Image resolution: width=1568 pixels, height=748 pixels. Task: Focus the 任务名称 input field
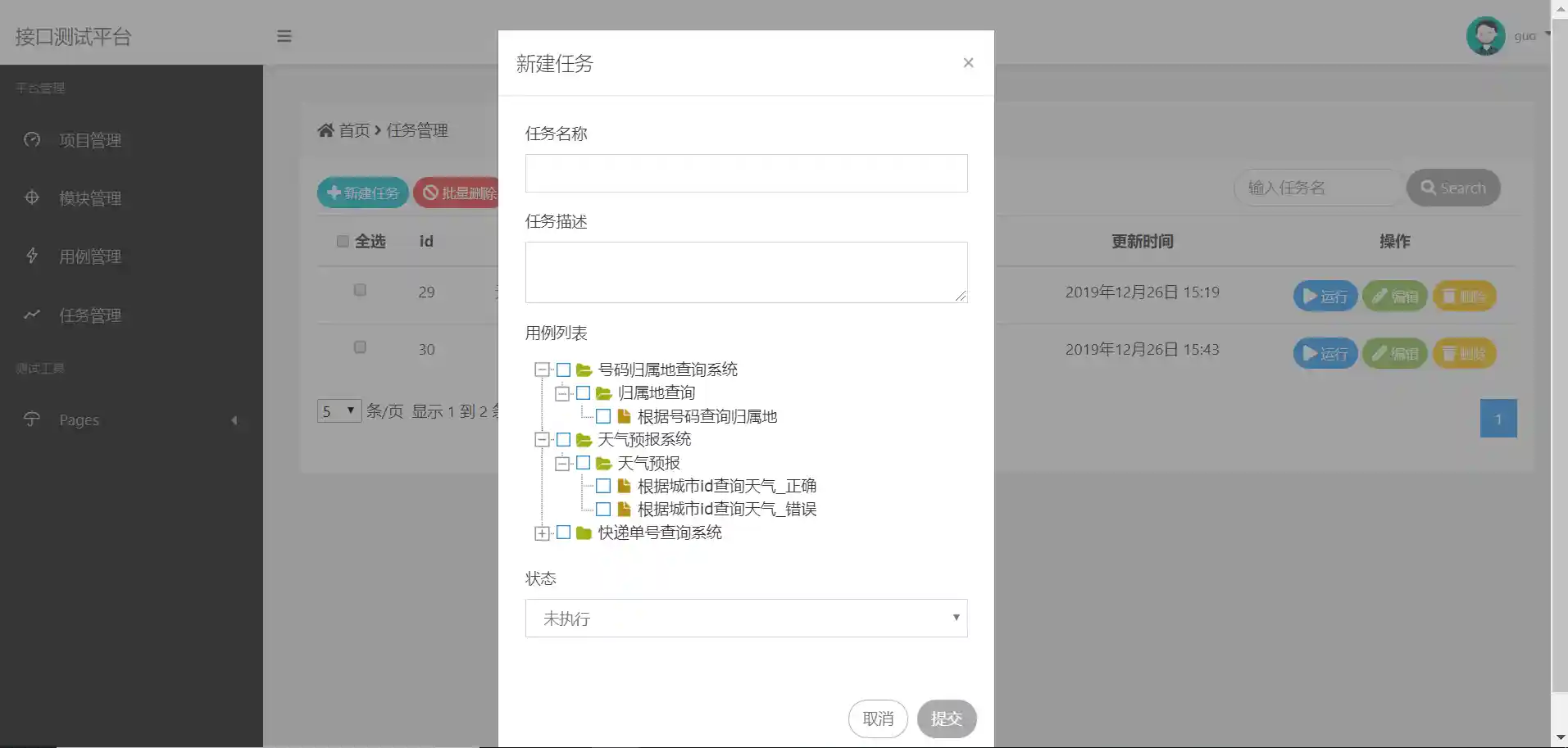click(746, 173)
